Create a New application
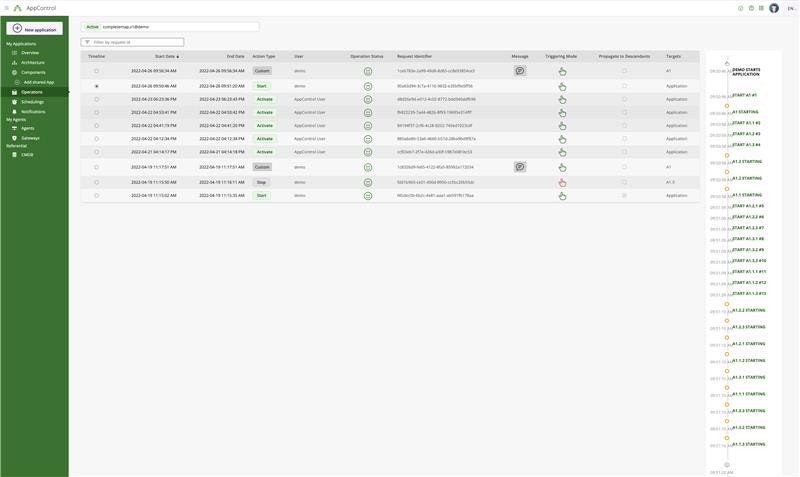The height and width of the screenshot is (477, 800). click(35, 29)
